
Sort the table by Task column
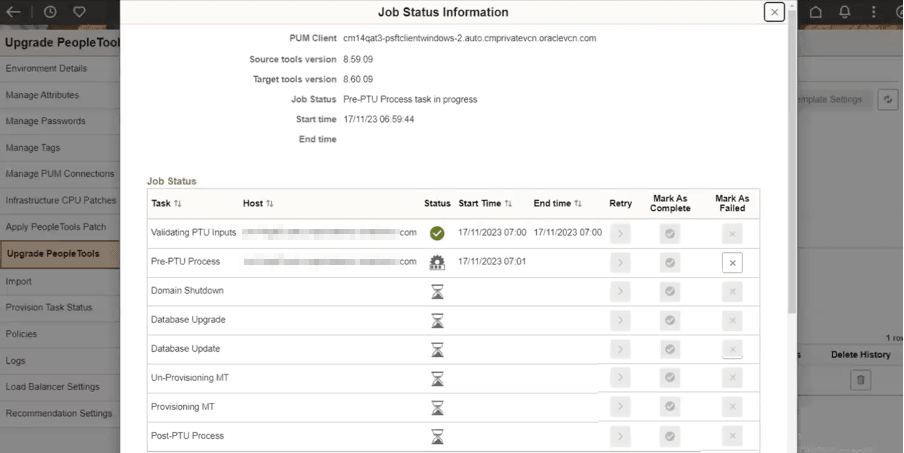click(178, 204)
